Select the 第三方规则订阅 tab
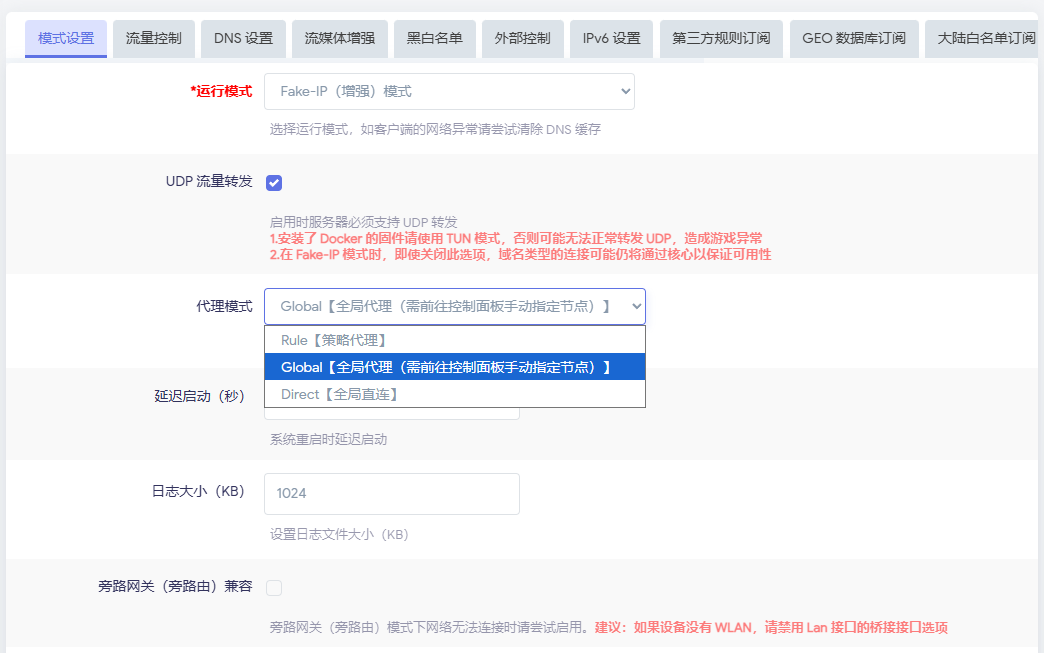 pyautogui.click(x=721, y=39)
